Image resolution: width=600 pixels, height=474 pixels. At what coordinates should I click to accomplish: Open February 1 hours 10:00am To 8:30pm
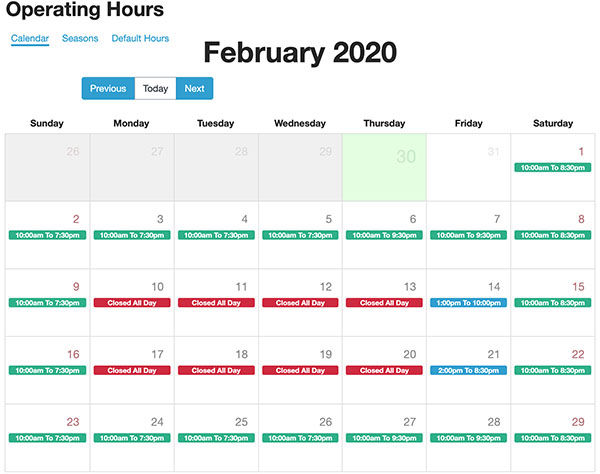553,168
